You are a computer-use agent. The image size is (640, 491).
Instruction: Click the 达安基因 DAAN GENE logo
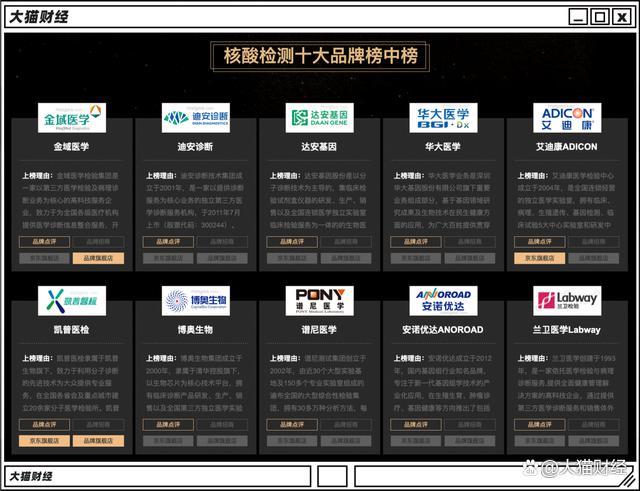point(320,118)
